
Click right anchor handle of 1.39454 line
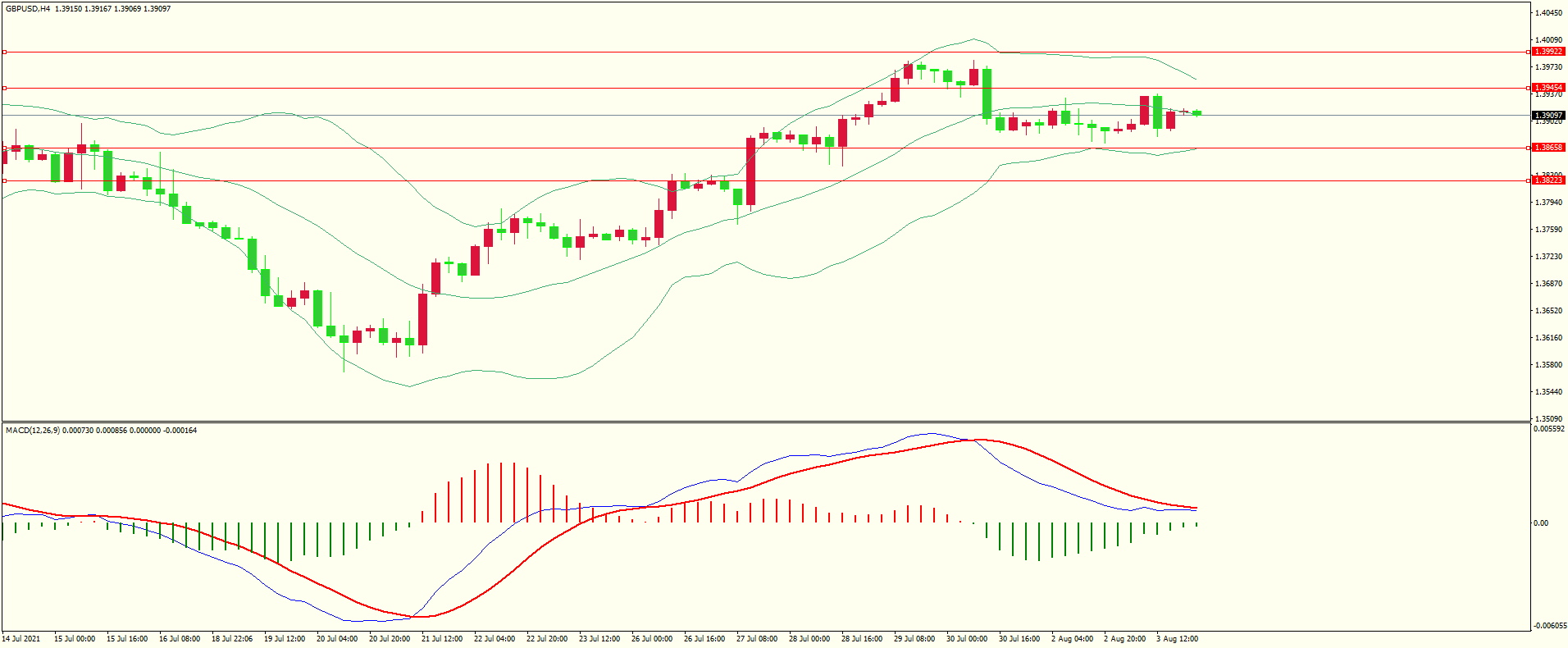point(1528,88)
